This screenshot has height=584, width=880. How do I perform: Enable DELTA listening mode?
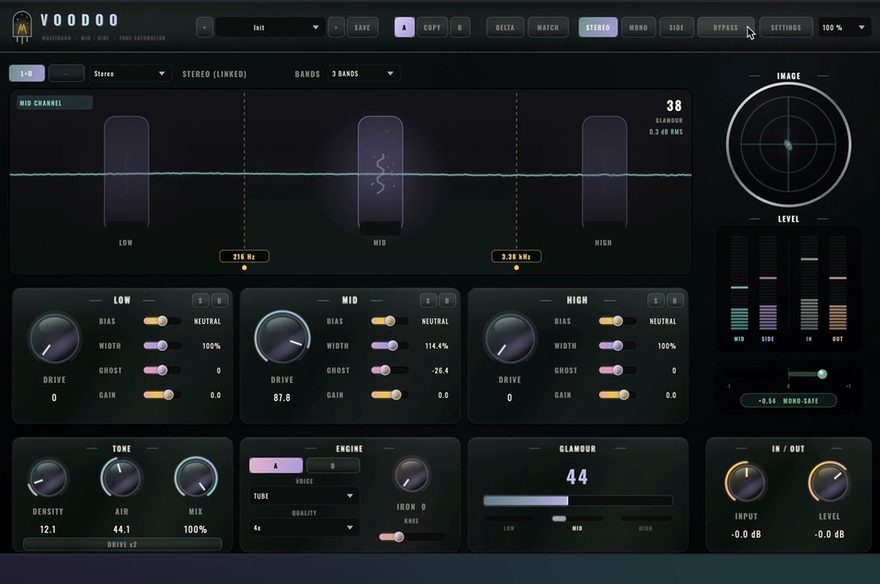(505, 27)
